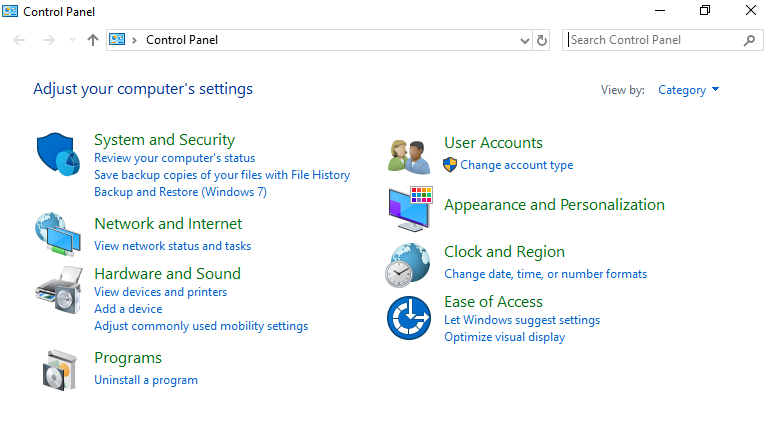Open Adjust commonly used mobility settings

click(x=201, y=326)
